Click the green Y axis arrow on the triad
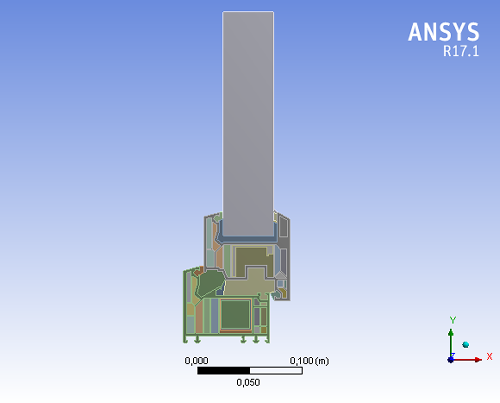 (x=451, y=344)
